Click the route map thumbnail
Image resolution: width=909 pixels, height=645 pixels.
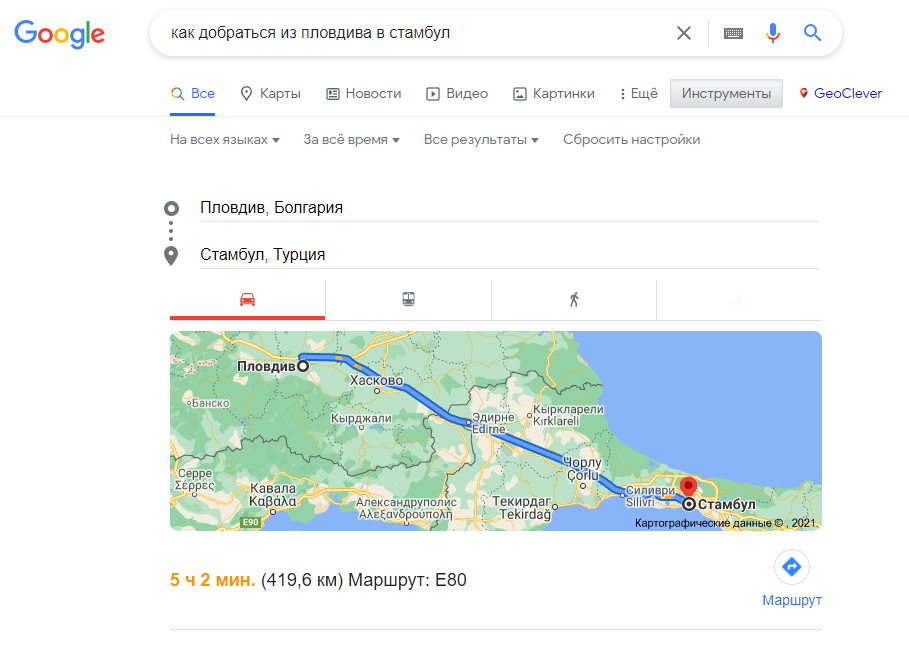[x=496, y=431]
